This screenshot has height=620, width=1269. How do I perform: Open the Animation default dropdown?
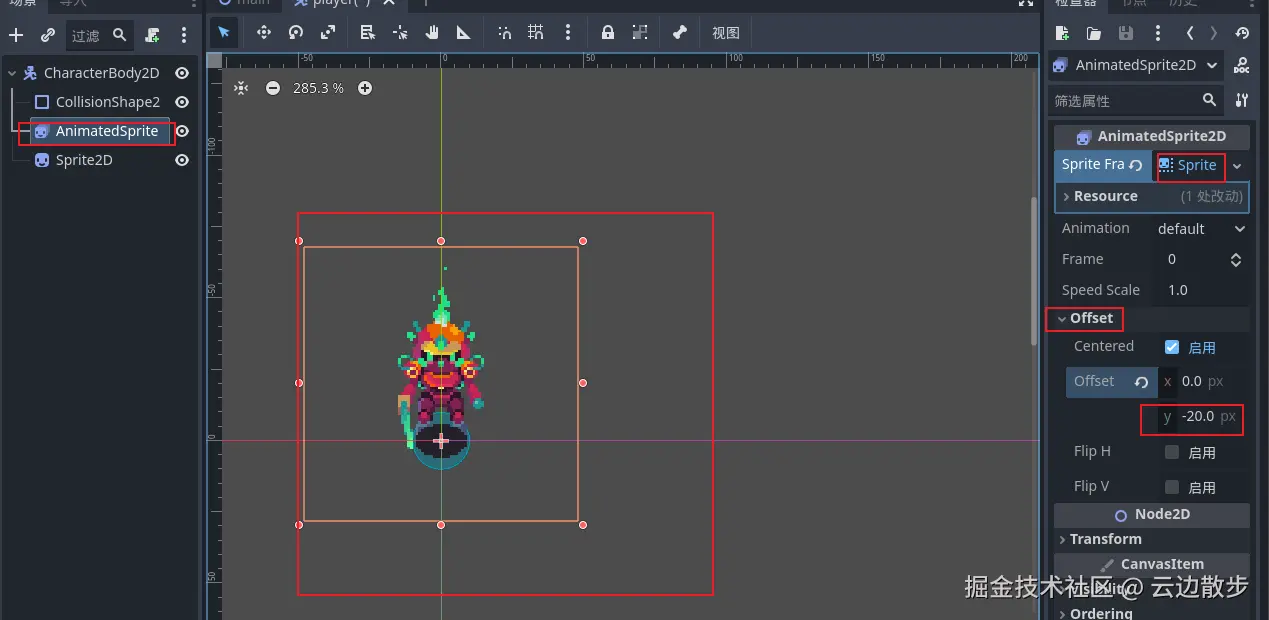click(x=1201, y=228)
